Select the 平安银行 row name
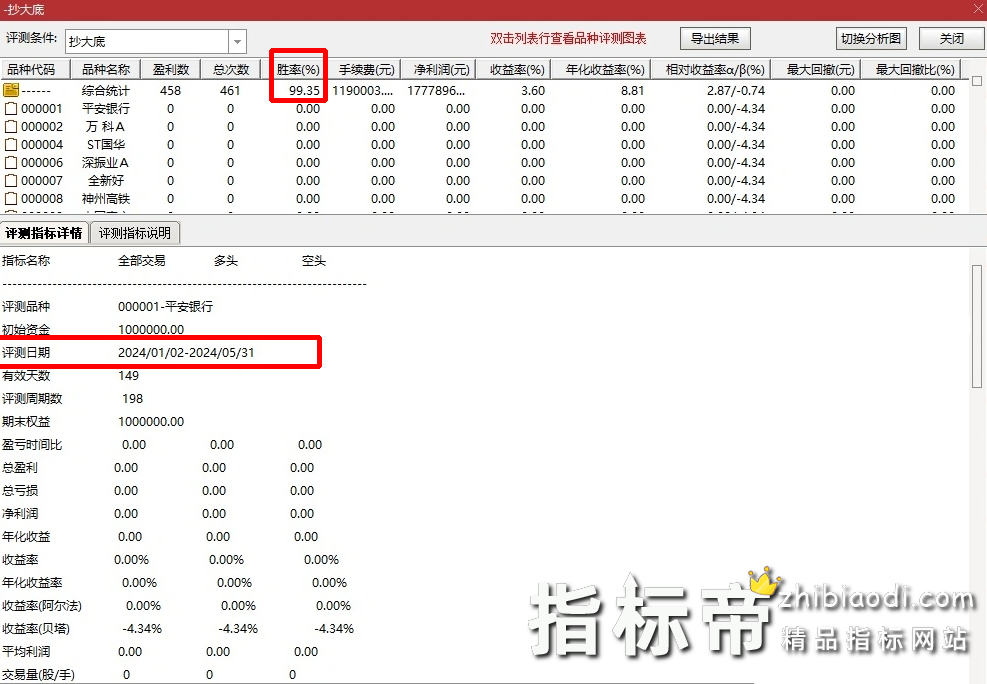This screenshot has height=684, width=987. coord(106,108)
